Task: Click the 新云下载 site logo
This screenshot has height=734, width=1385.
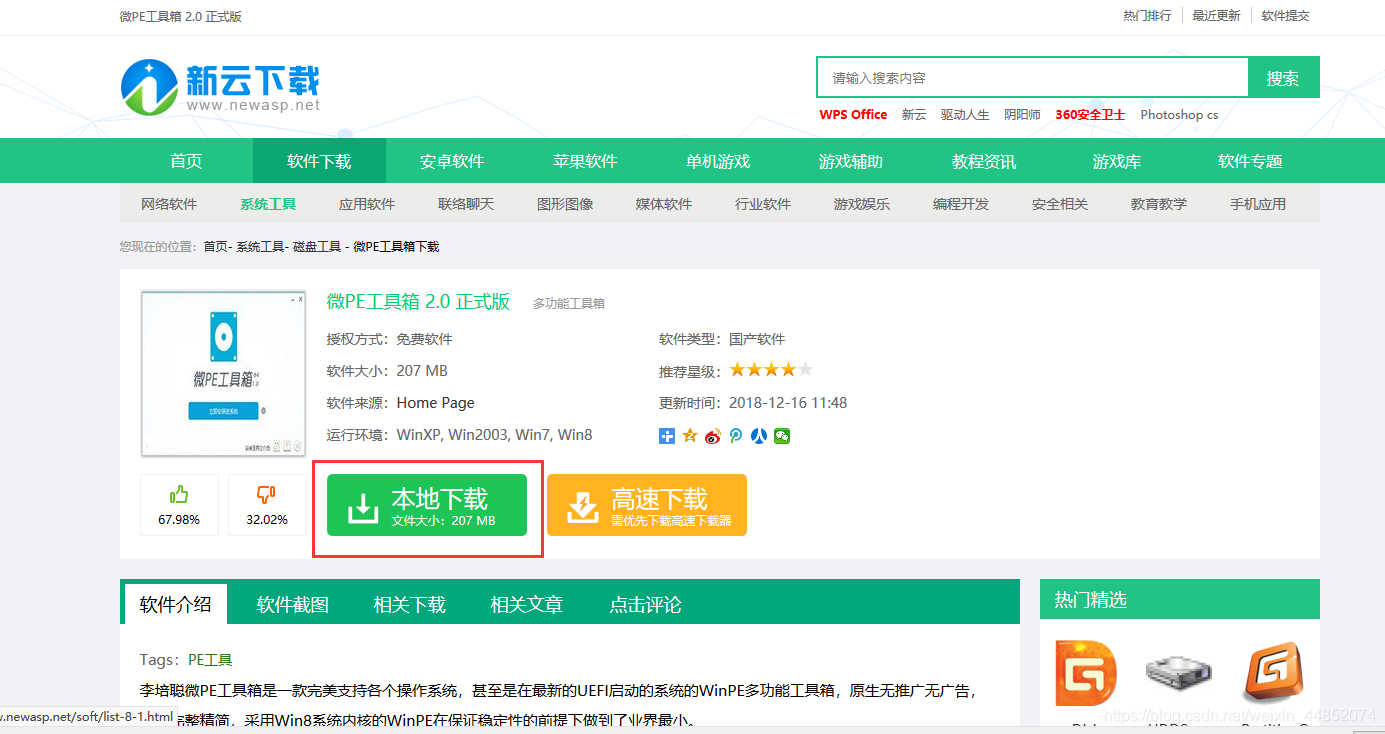Action: (220, 86)
